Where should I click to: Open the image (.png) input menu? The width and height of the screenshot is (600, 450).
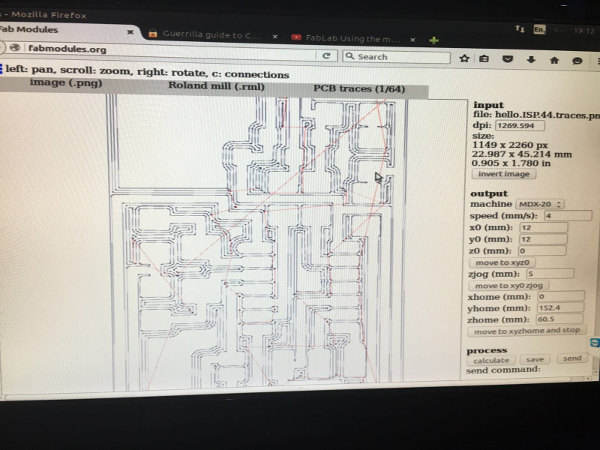click(x=66, y=83)
